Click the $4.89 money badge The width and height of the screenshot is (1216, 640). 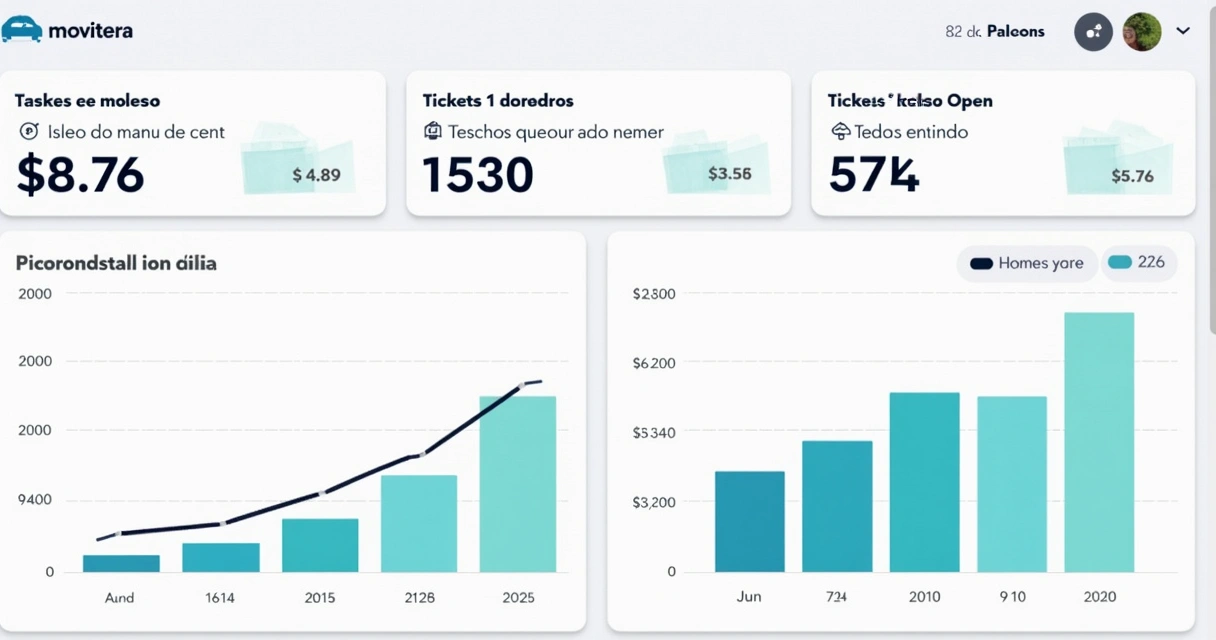pos(316,175)
